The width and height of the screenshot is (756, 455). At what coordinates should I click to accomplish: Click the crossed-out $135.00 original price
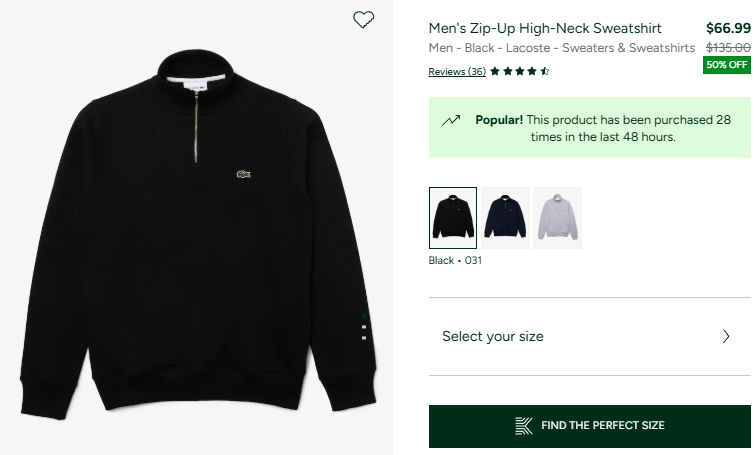pos(728,47)
